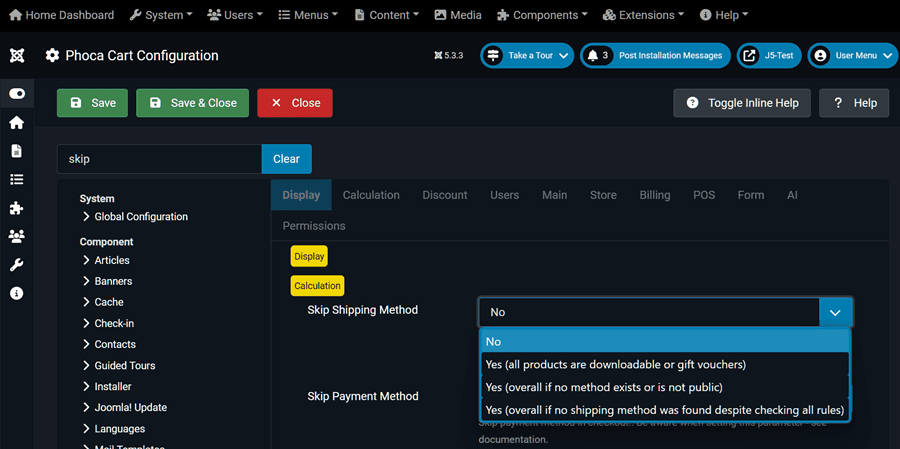Switch to the Calculation tab
This screenshot has height=449, width=900.
[371, 195]
